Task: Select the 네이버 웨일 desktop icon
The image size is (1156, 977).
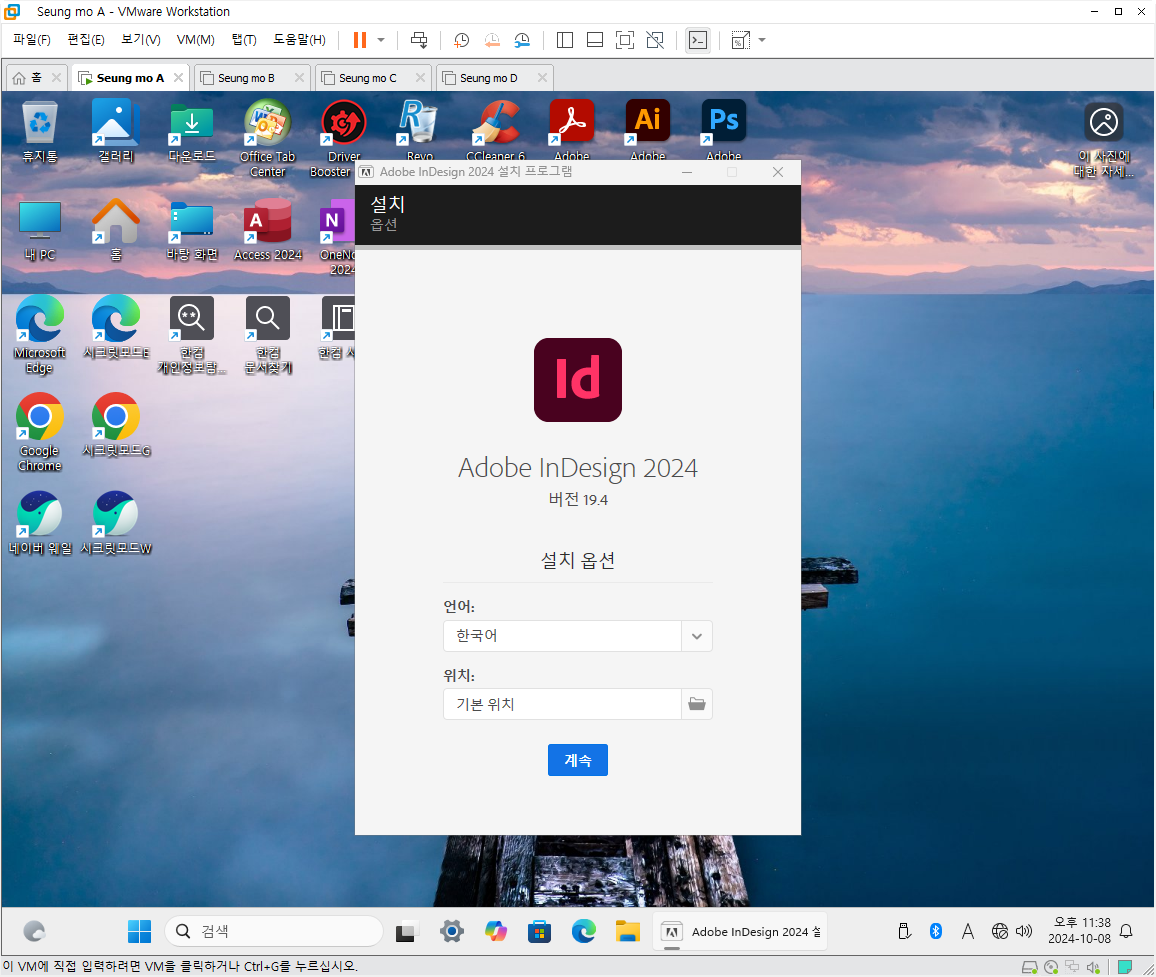Action: 40,524
